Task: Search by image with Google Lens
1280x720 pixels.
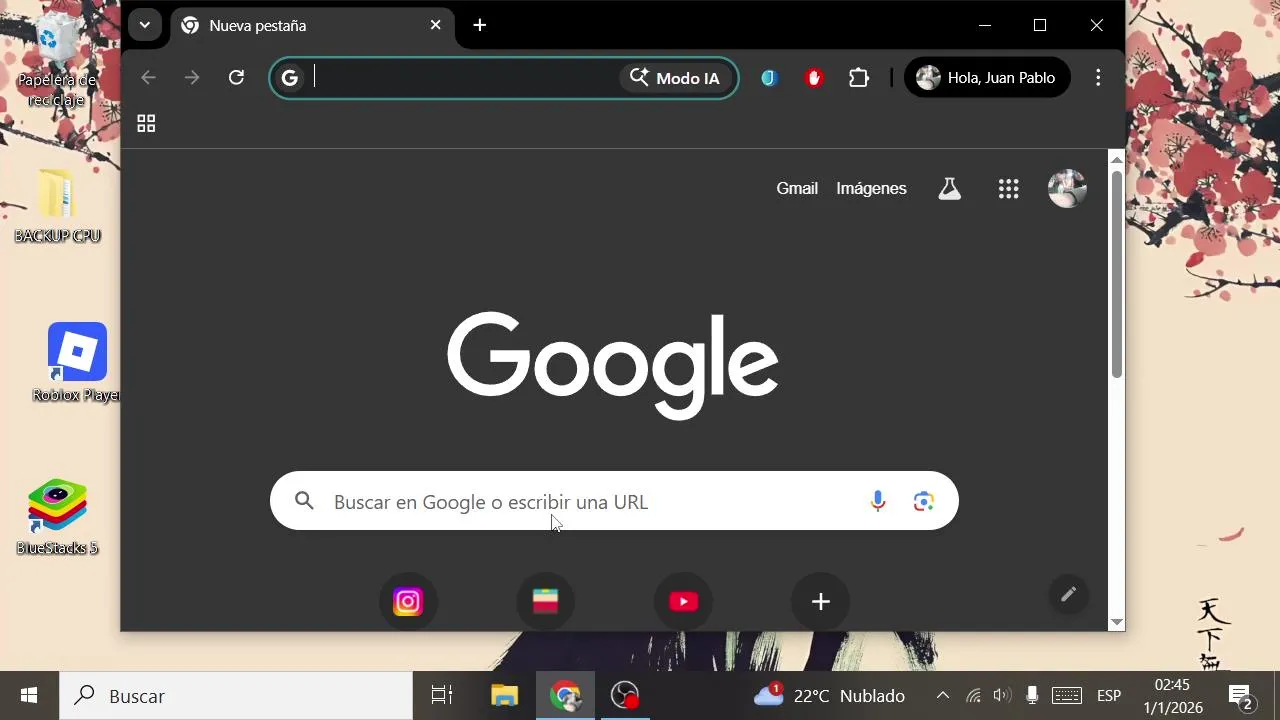Action: point(923,501)
